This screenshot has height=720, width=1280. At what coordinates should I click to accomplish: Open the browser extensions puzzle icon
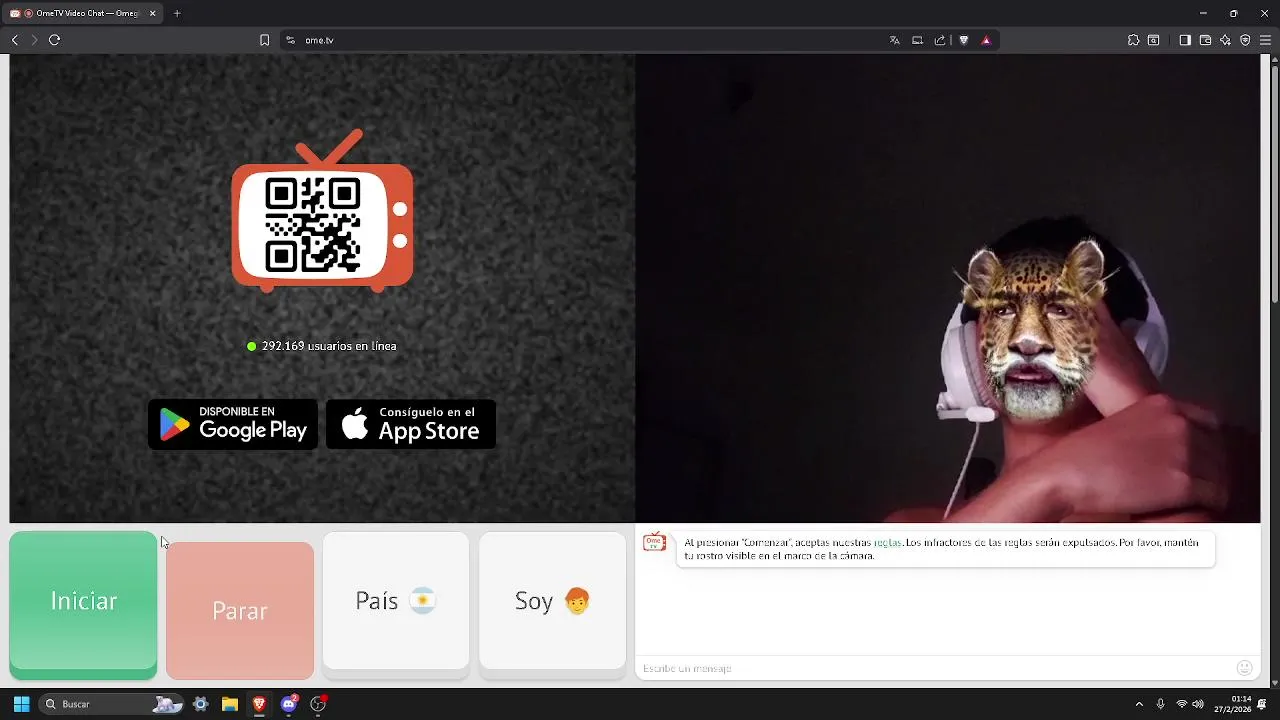pyautogui.click(x=1133, y=40)
